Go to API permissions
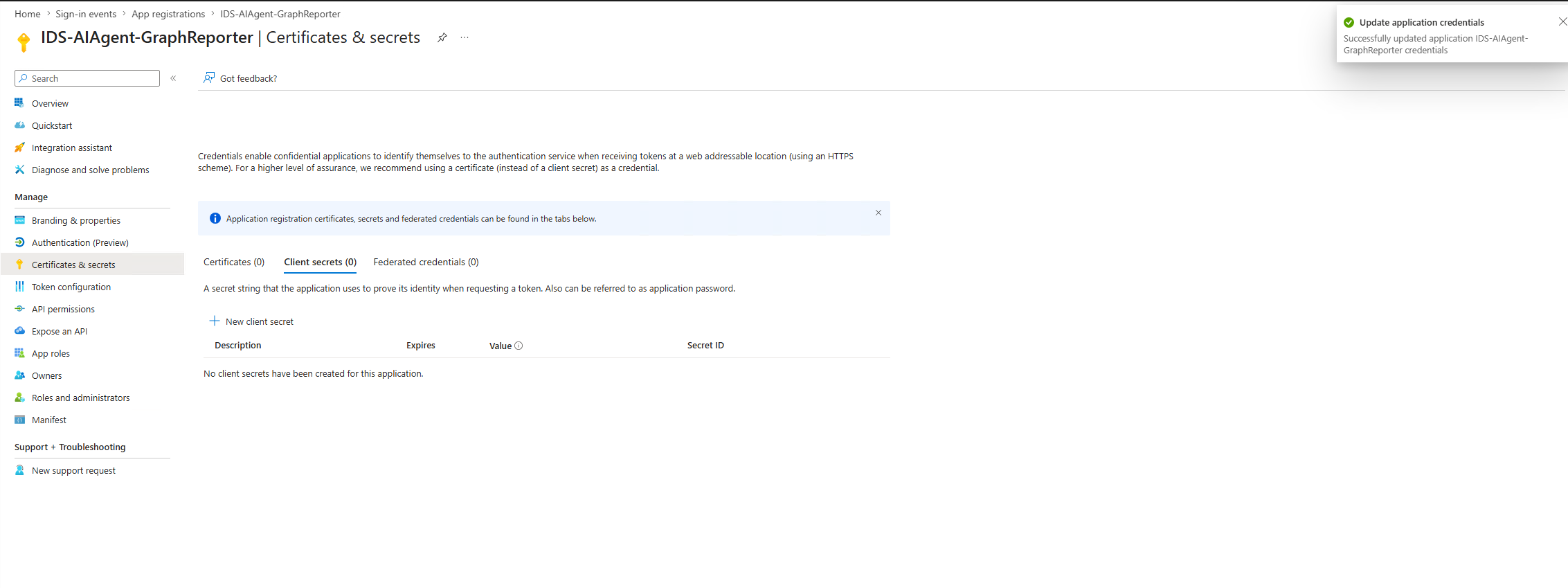Image resolution: width=1568 pixels, height=588 pixels. tap(63, 309)
